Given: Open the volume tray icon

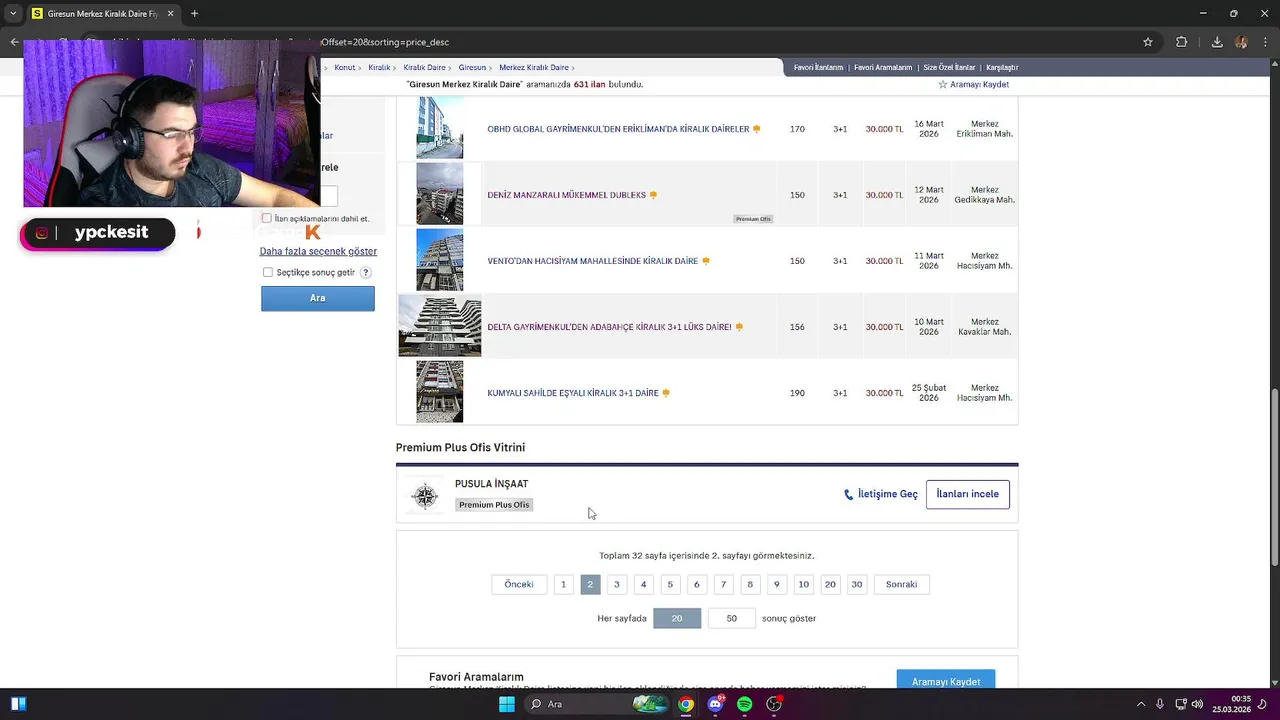Looking at the screenshot, I should pyautogui.click(x=1197, y=704).
